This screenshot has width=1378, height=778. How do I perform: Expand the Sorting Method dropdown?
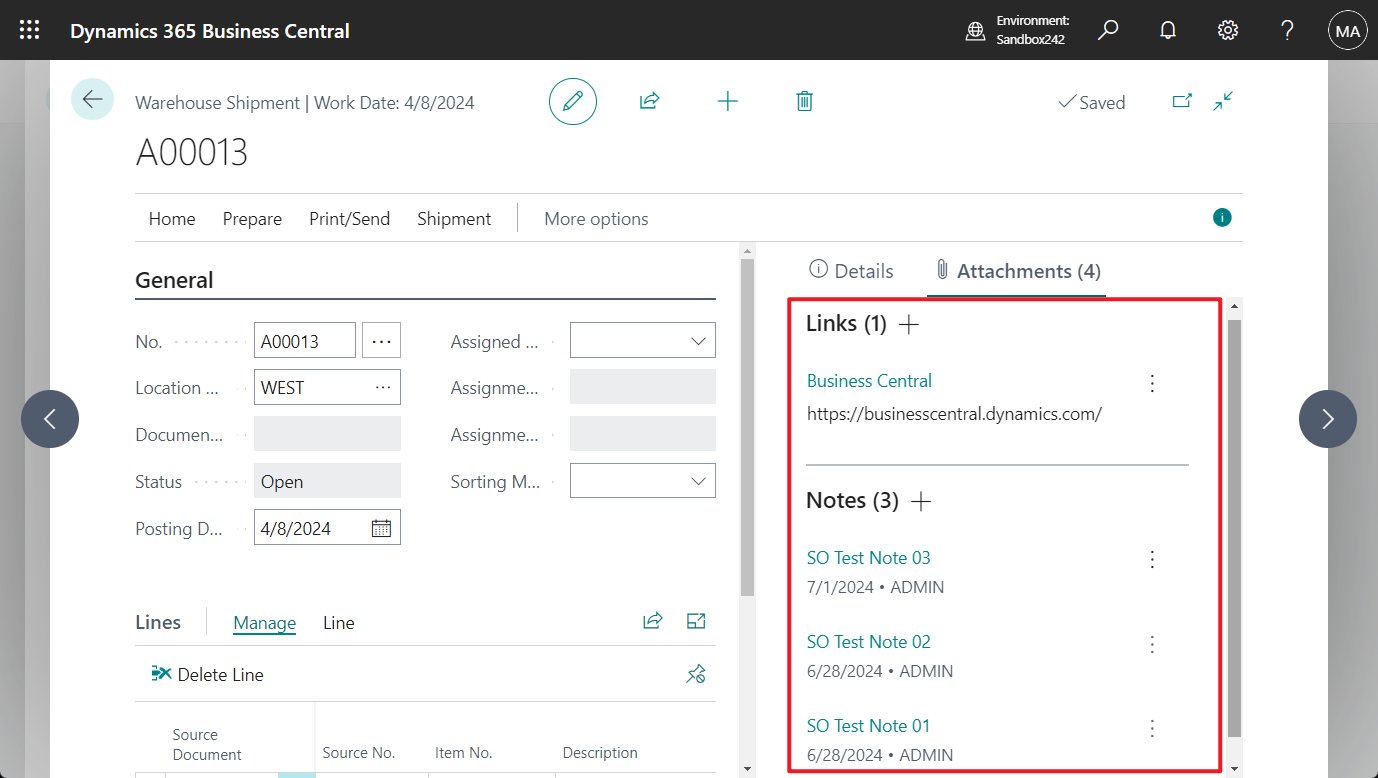698,481
